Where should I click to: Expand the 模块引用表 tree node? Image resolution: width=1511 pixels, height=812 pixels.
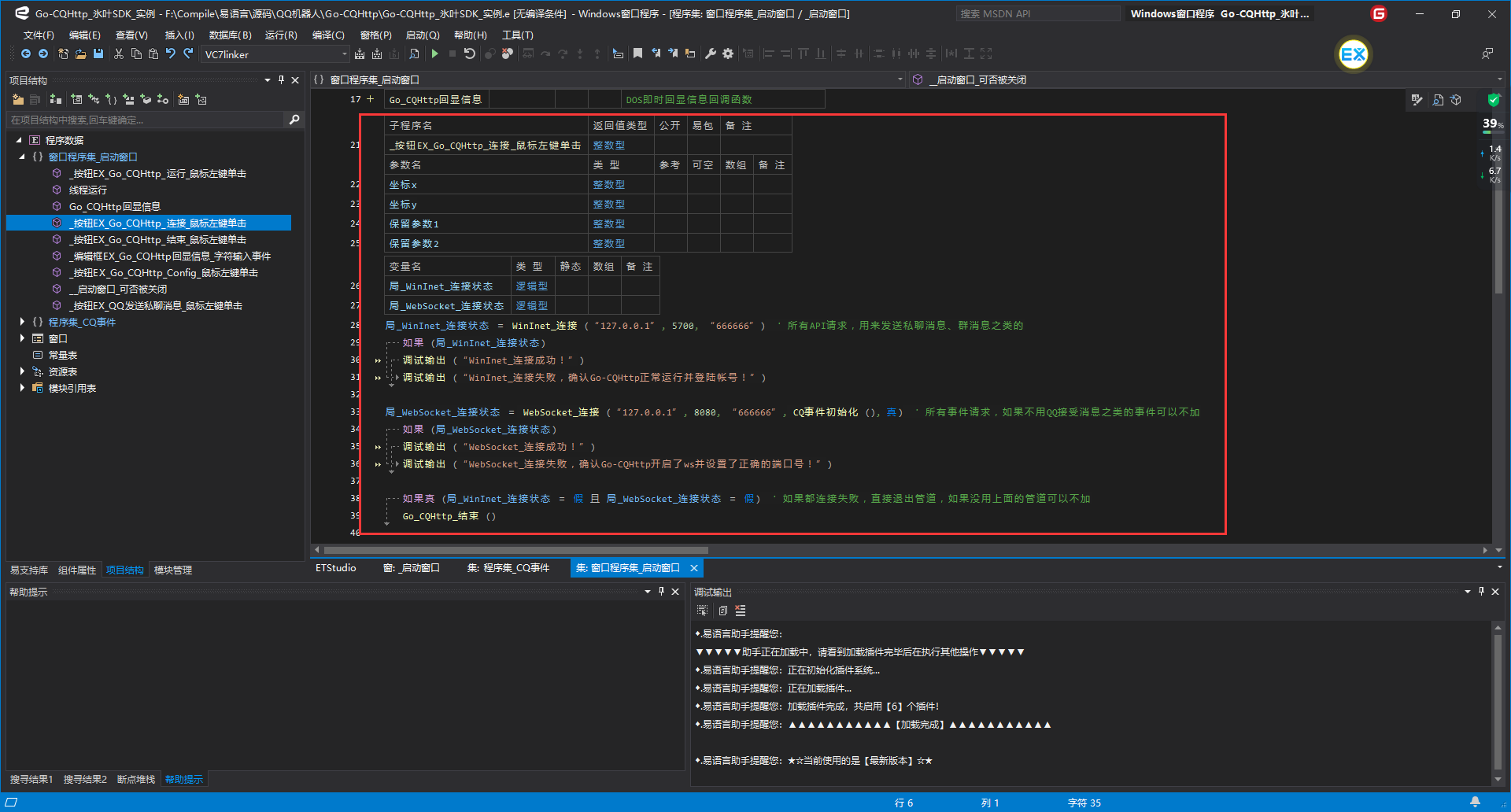point(22,388)
